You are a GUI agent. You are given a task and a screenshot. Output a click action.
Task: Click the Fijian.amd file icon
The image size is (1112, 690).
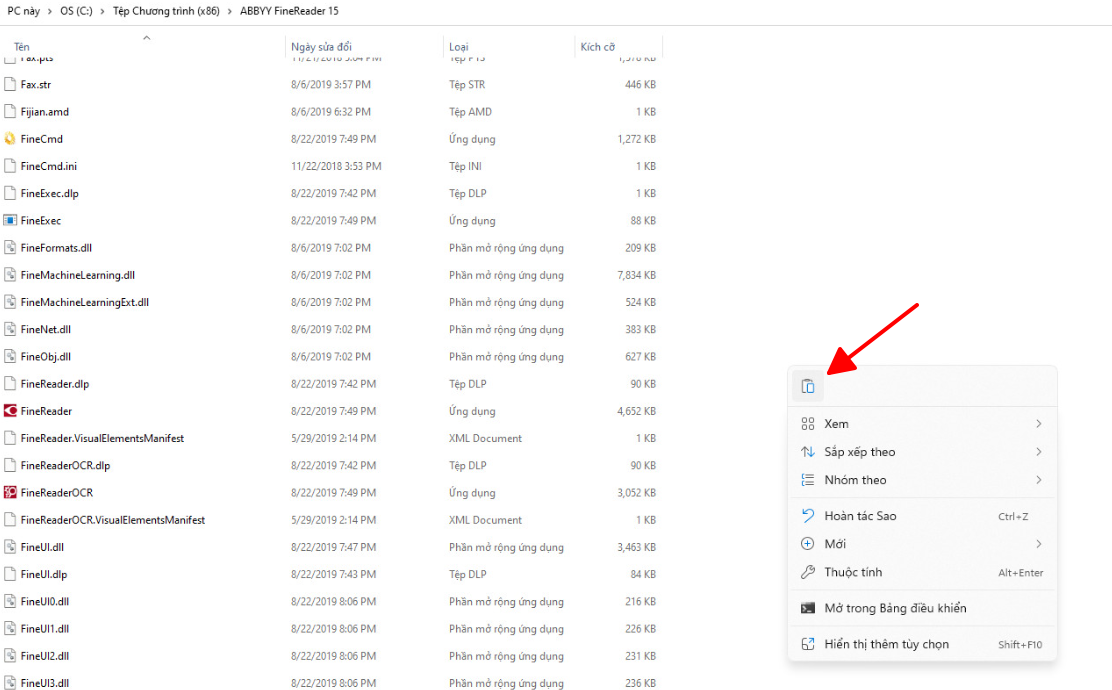(x=10, y=111)
